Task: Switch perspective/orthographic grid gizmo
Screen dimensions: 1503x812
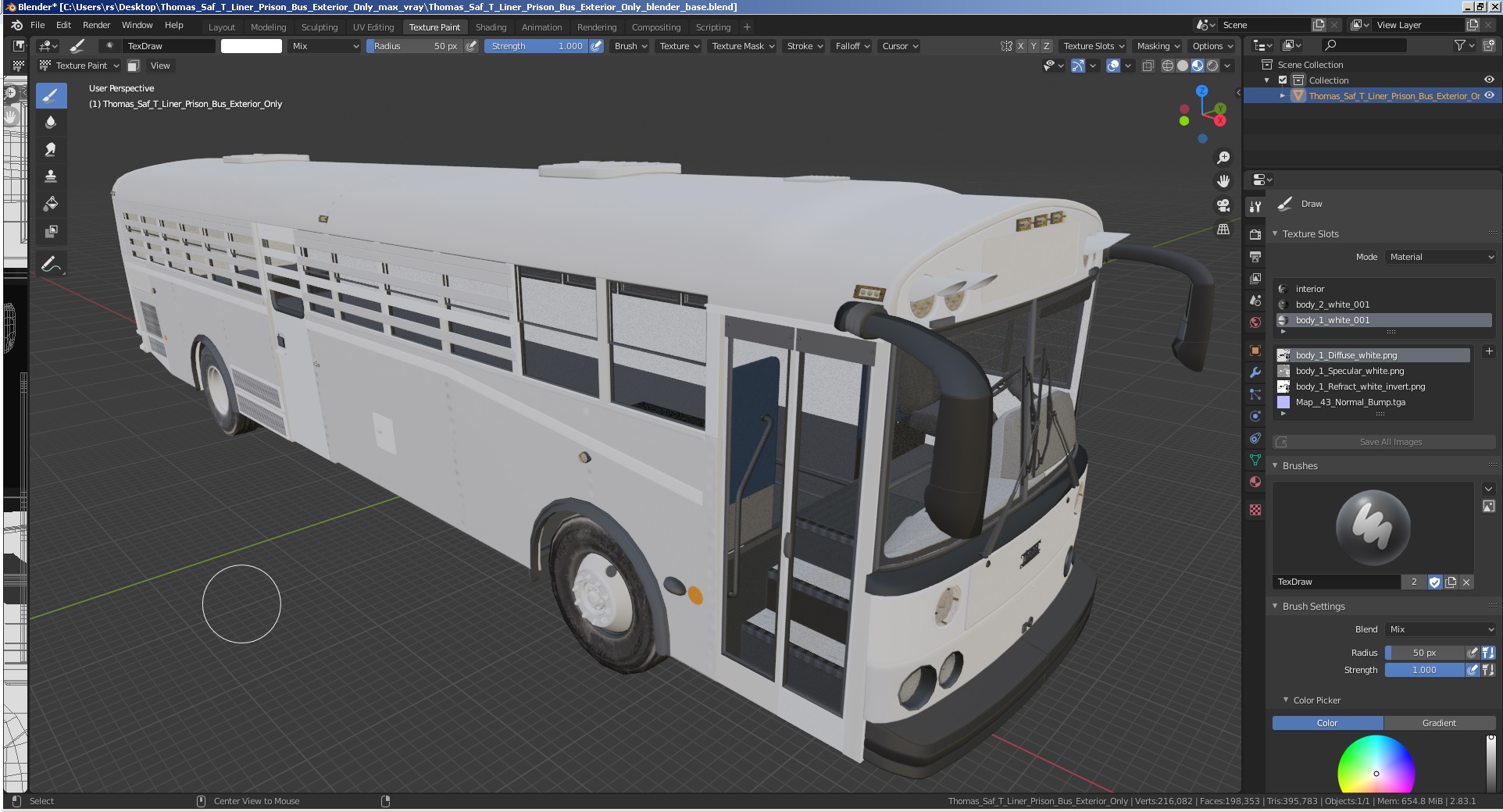Action: click(1223, 230)
